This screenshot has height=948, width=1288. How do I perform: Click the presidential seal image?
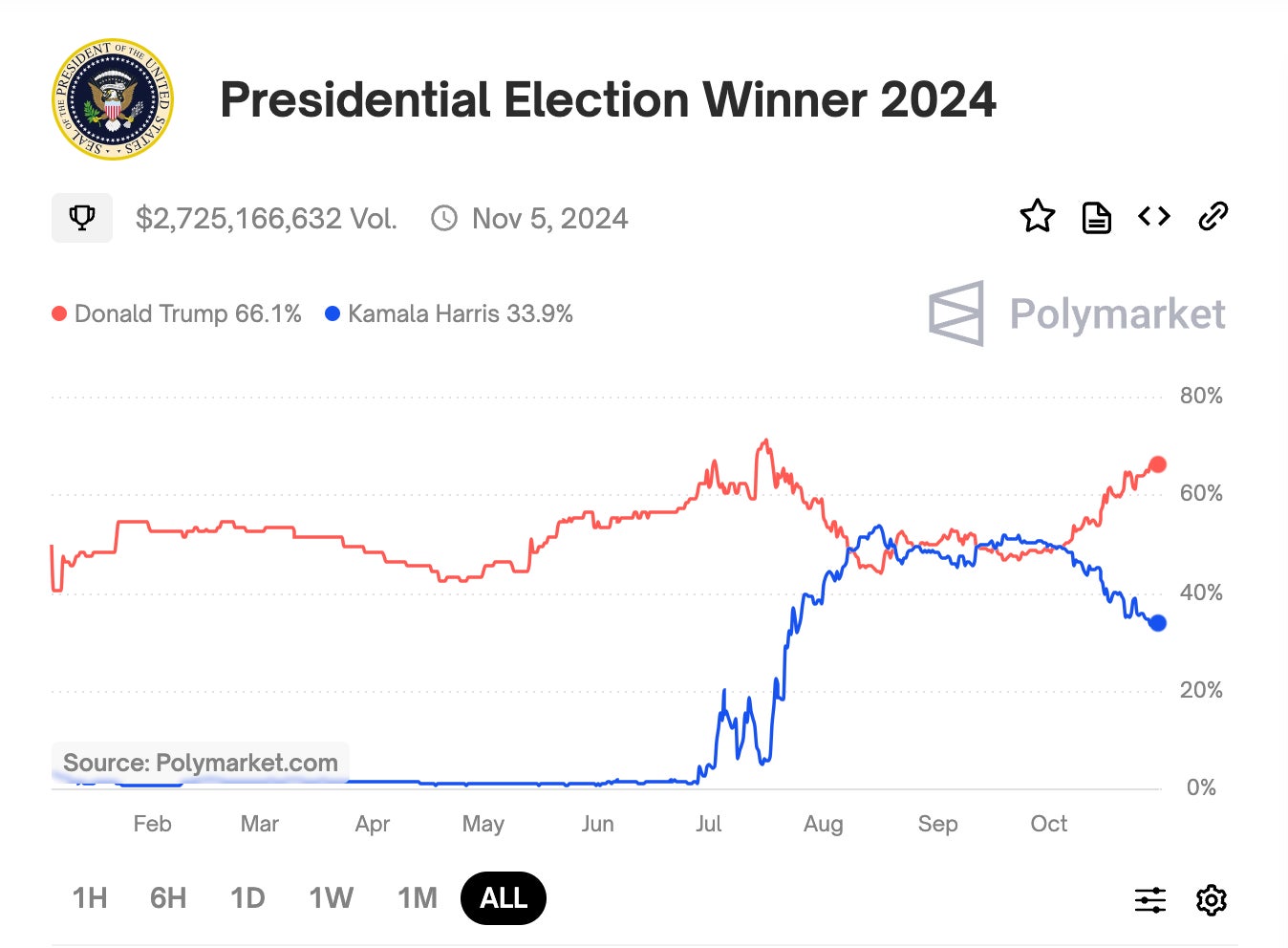(112, 99)
